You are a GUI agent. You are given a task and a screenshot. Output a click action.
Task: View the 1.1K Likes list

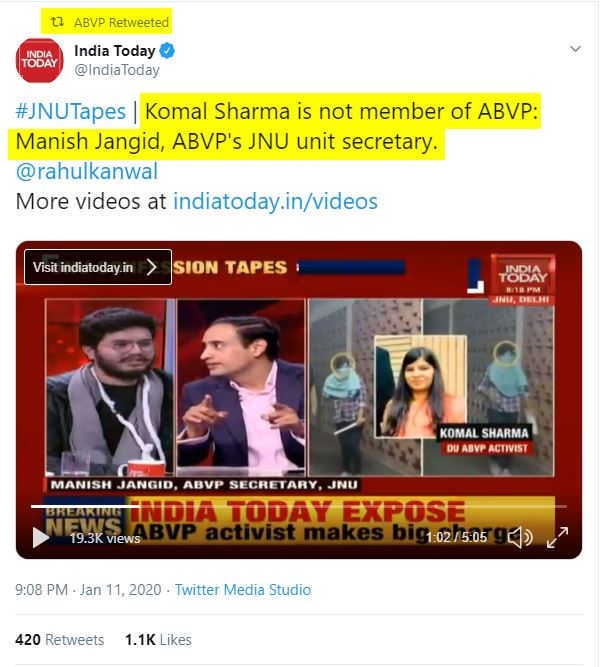(158, 640)
